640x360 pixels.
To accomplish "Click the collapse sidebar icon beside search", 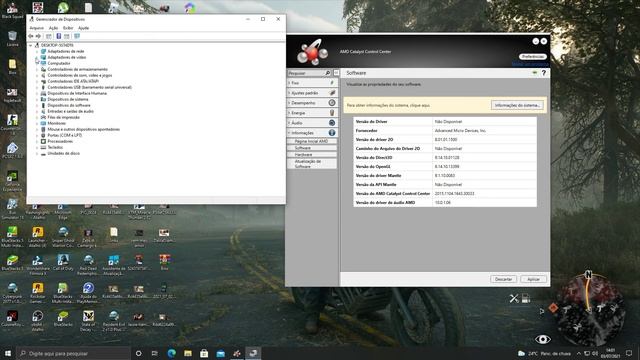I will pyautogui.click(x=336, y=73).
